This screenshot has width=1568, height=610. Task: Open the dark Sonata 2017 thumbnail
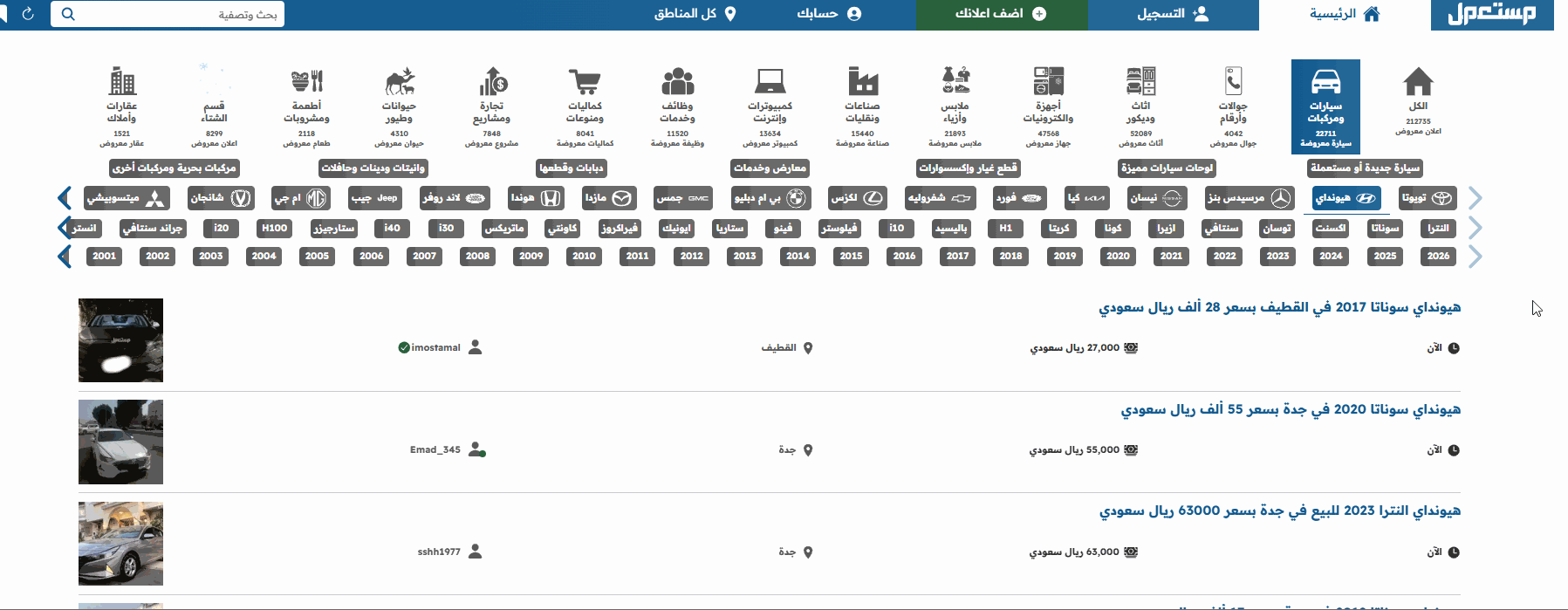tap(120, 340)
